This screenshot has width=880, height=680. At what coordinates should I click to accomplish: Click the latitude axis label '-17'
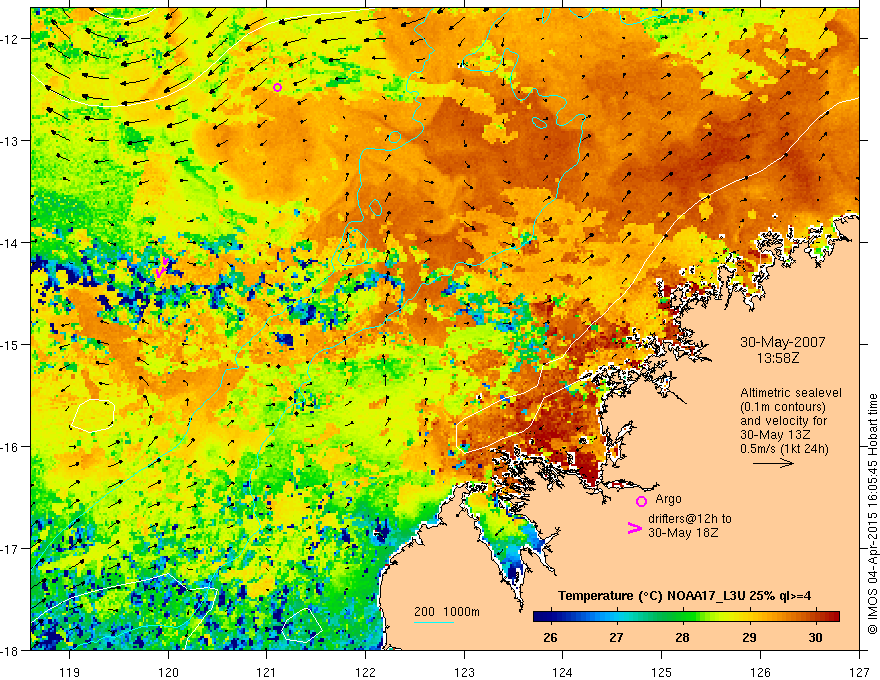(10, 548)
